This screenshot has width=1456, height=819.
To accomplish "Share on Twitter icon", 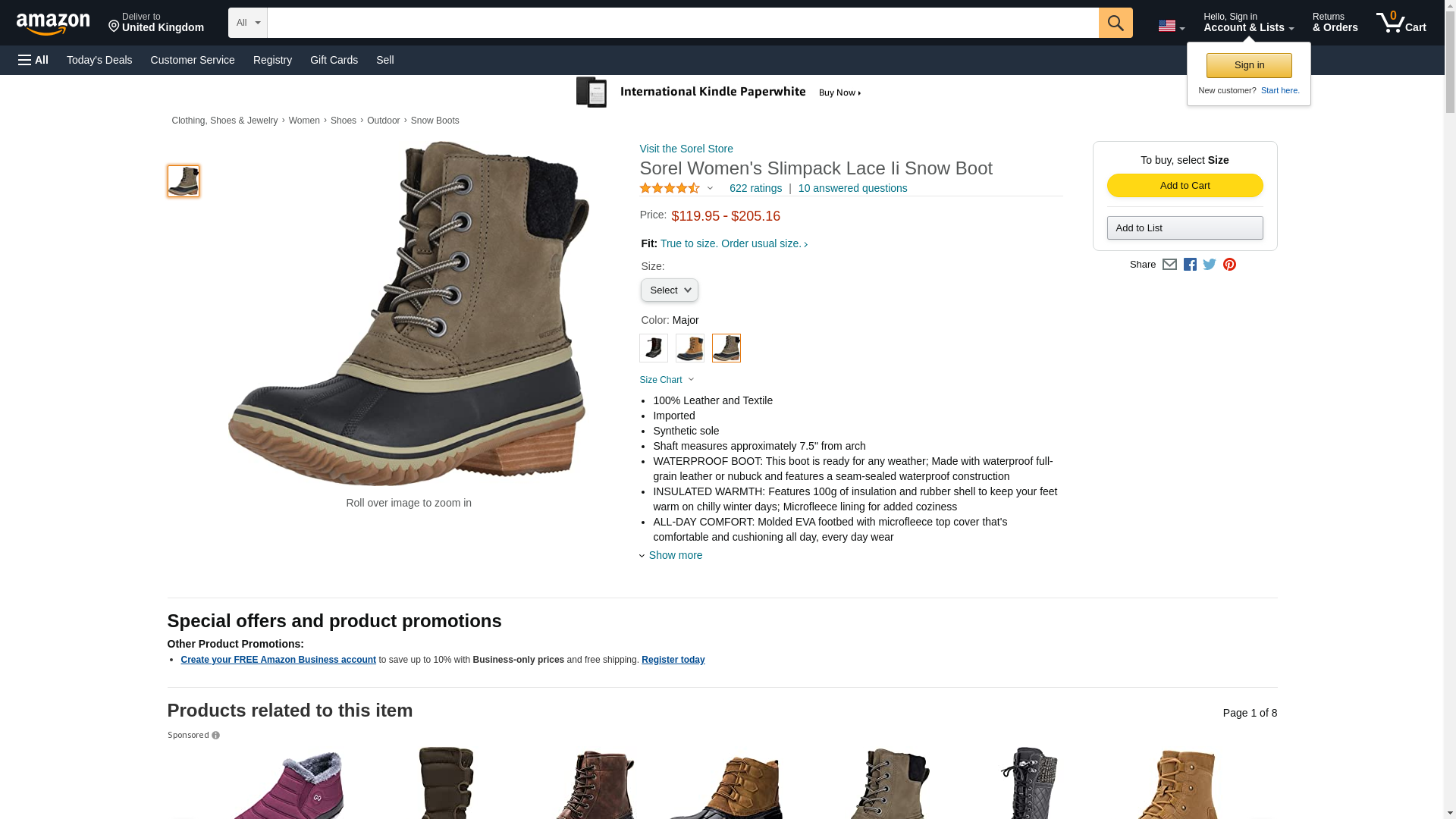I will click(x=1210, y=265).
